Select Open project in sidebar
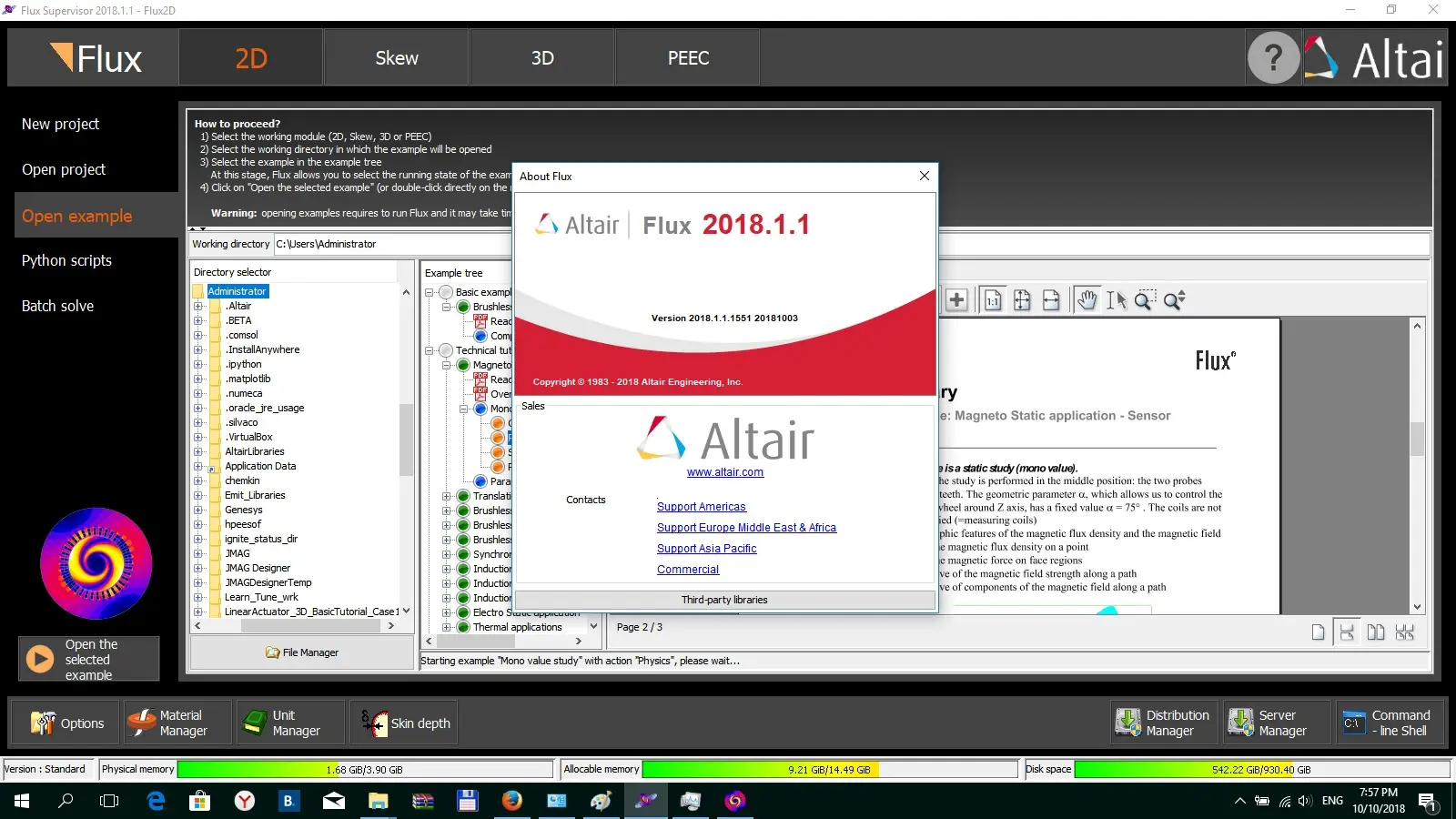The image size is (1456, 819). click(64, 169)
